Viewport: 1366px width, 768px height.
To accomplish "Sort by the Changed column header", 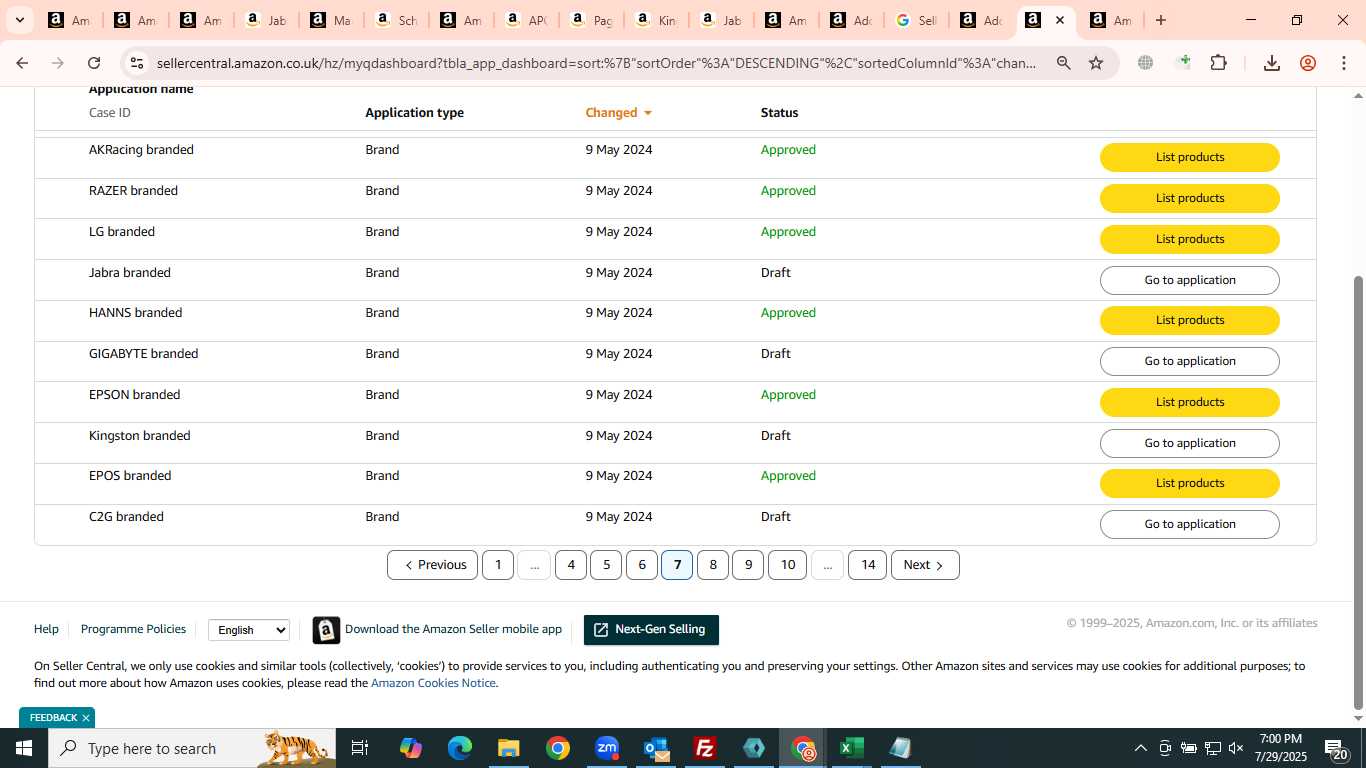I will [x=619, y=113].
